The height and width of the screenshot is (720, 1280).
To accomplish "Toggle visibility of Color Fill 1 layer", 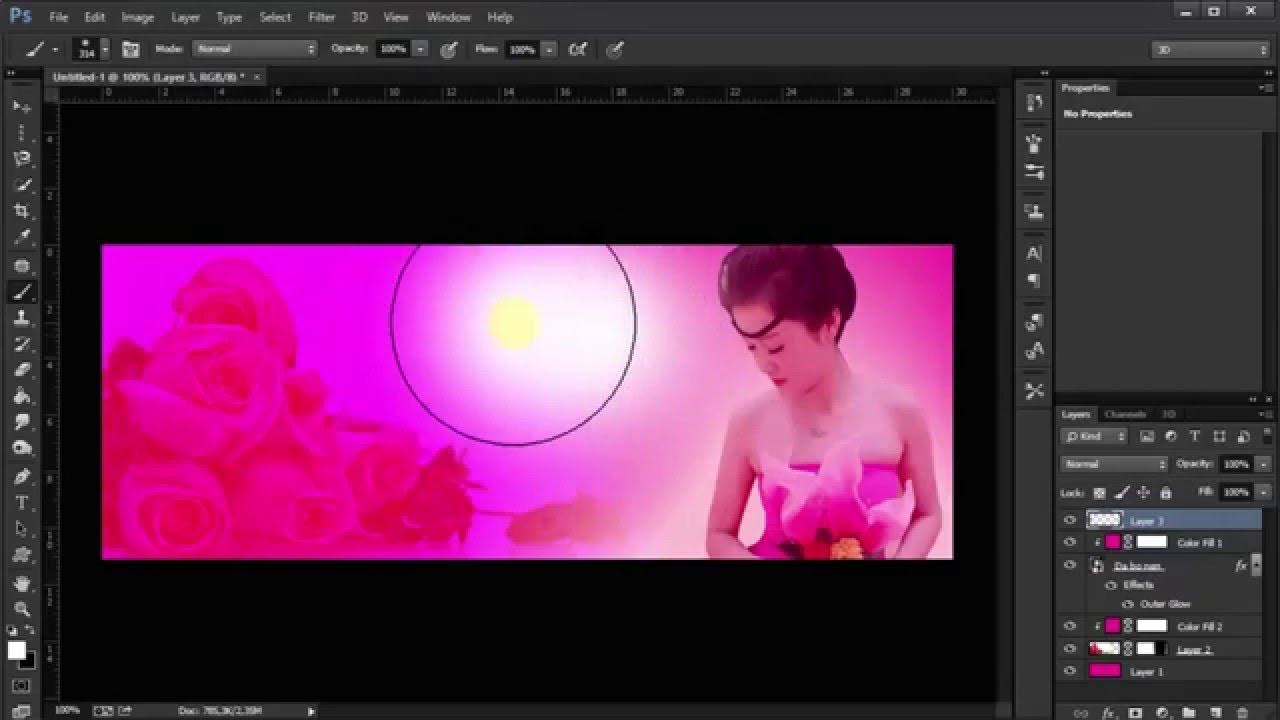I will click(x=1070, y=542).
